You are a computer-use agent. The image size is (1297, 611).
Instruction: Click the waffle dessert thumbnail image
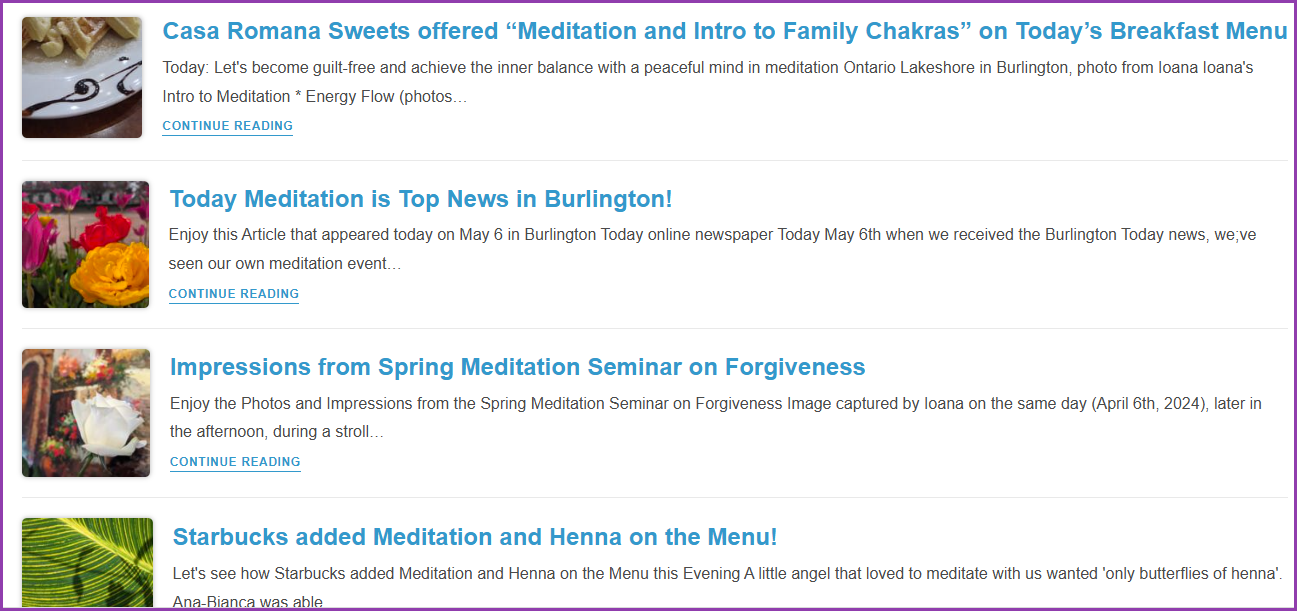[82, 77]
